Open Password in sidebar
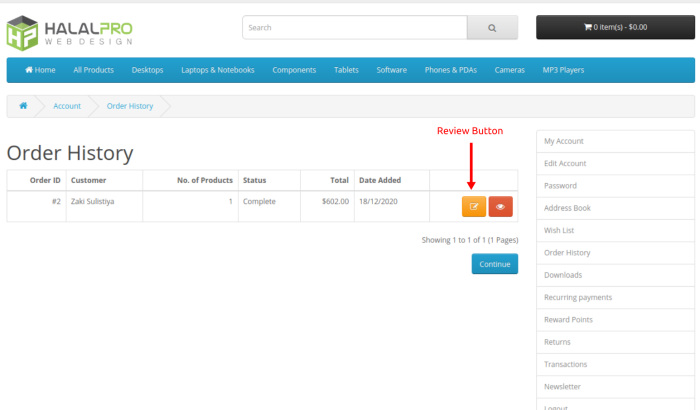The image size is (700, 410). [x=615, y=186]
